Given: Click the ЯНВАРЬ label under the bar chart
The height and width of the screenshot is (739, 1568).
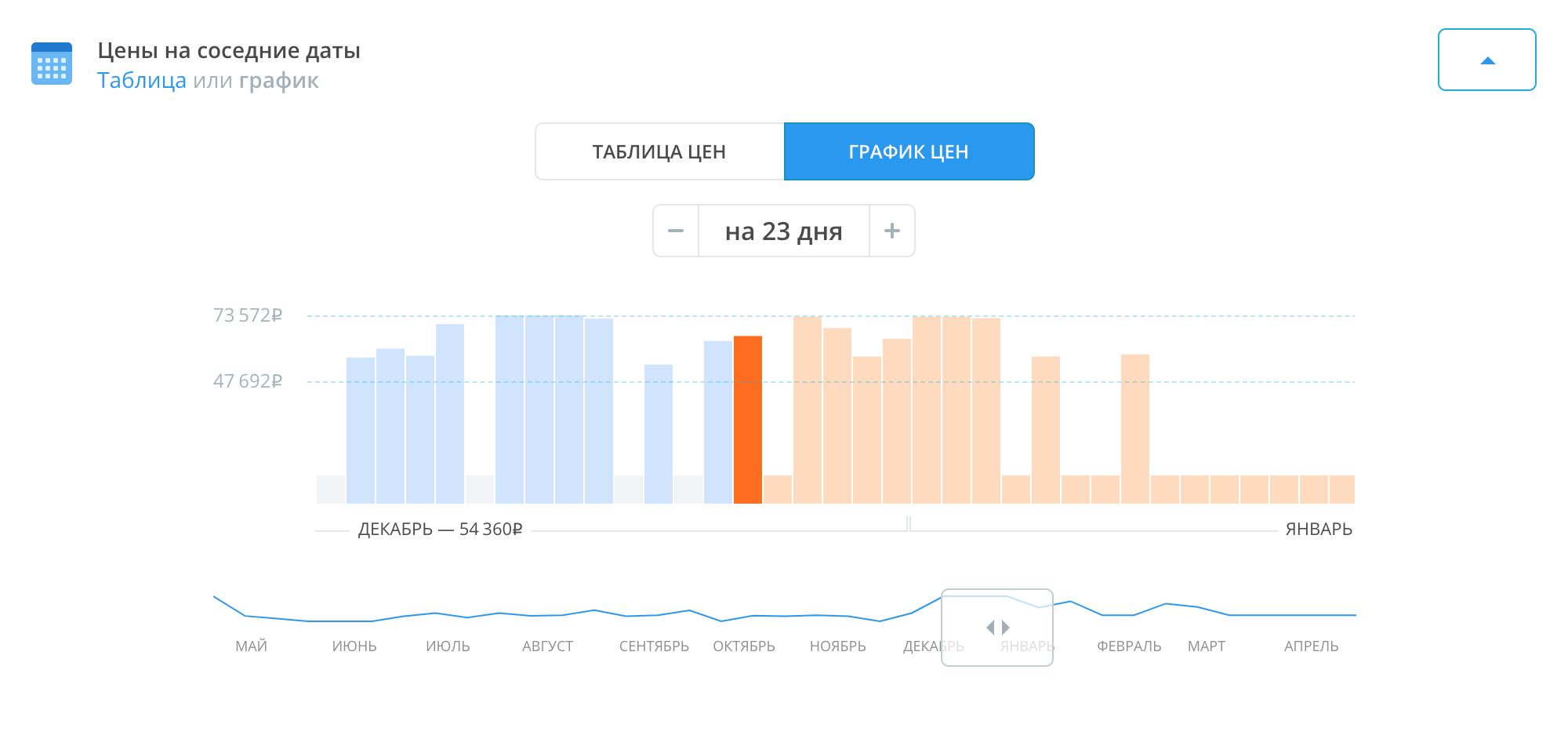Looking at the screenshot, I should [1319, 530].
